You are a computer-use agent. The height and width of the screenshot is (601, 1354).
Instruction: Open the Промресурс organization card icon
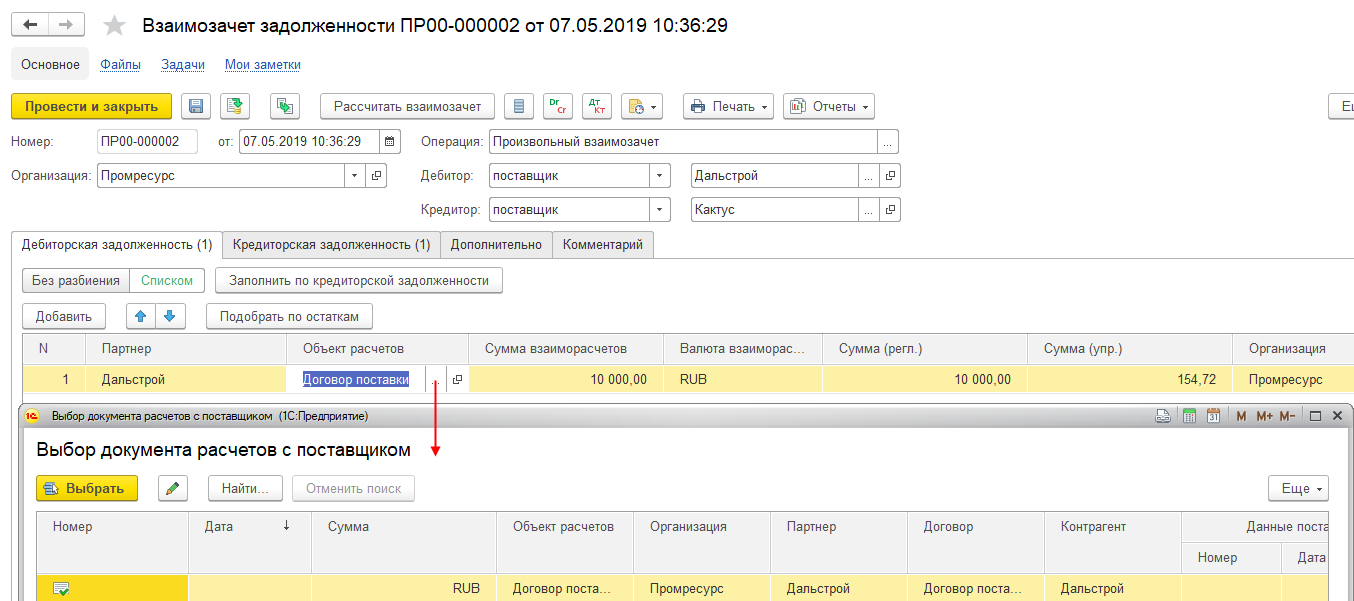[x=376, y=175]
